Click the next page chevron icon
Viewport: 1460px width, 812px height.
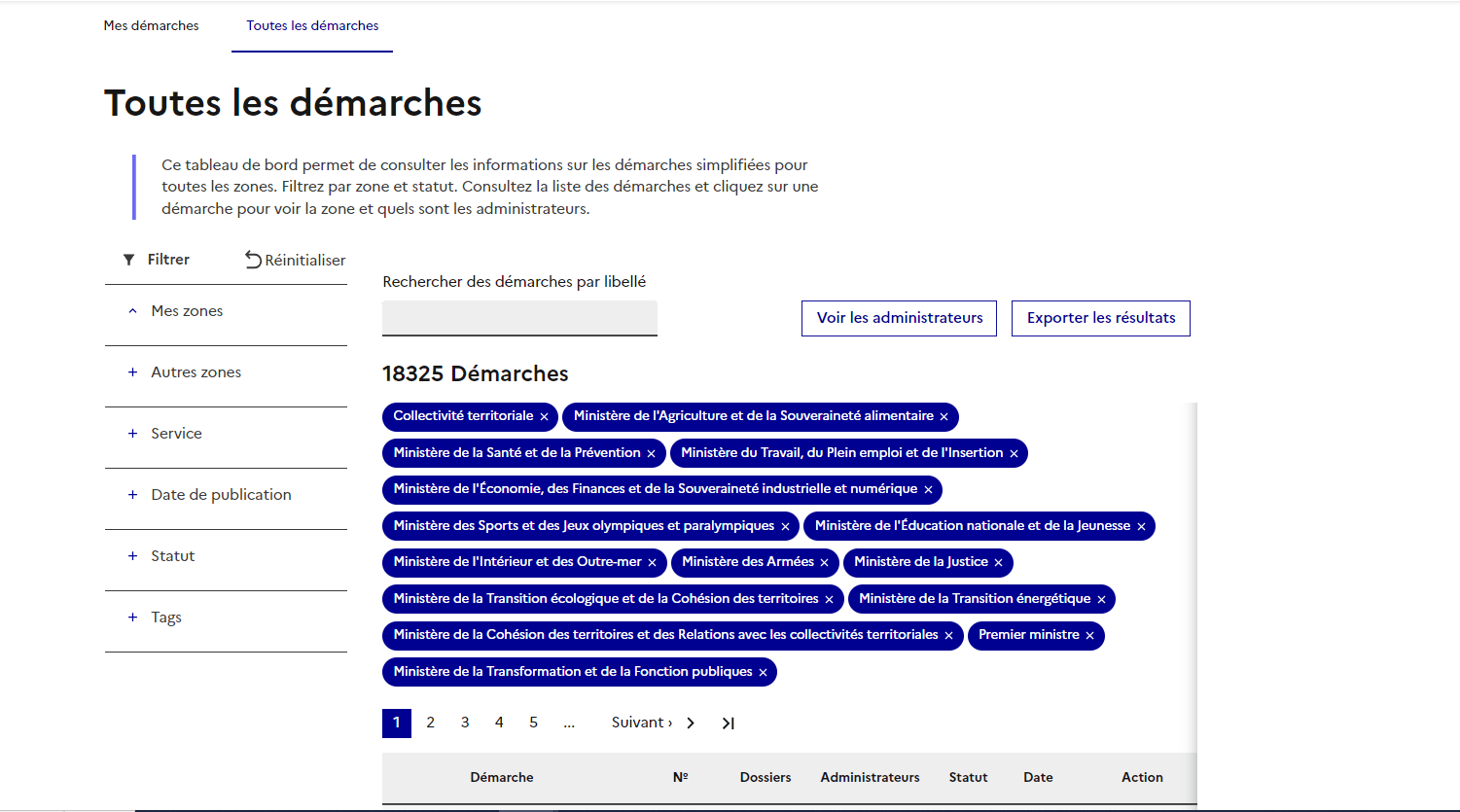click(x=691, y=723)
